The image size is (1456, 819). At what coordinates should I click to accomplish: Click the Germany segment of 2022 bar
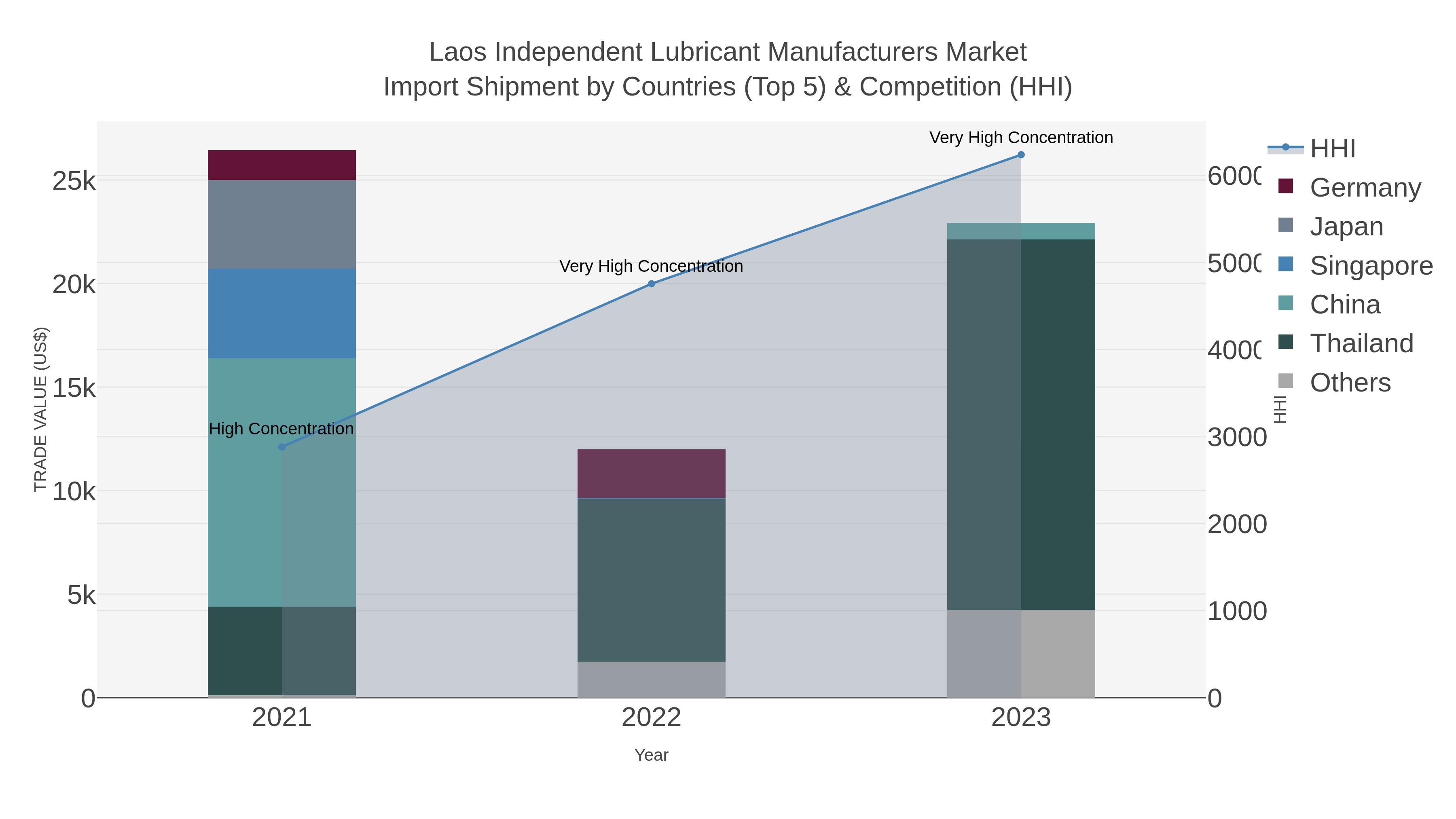point(651,474)
